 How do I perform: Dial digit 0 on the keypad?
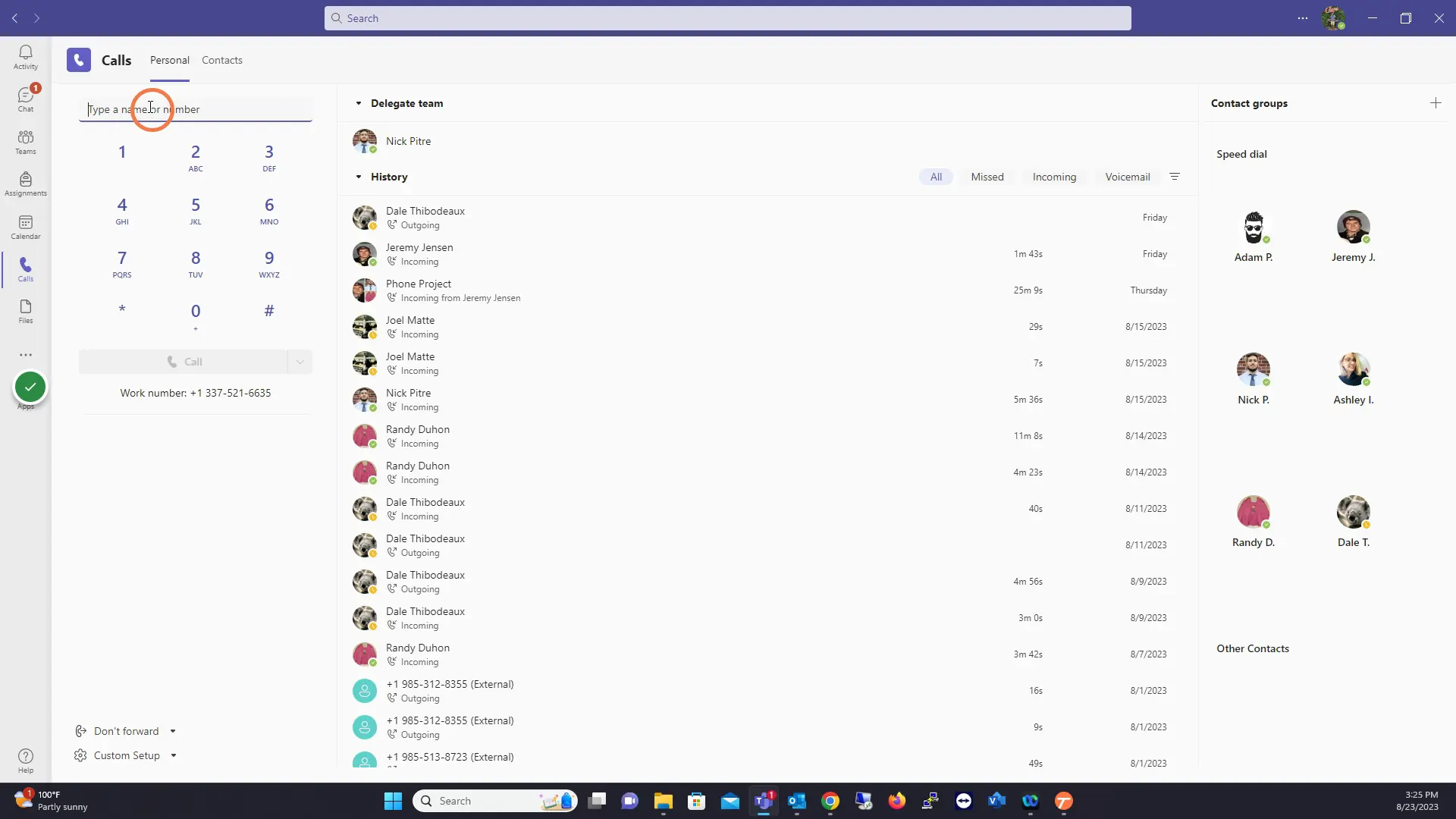196,316
